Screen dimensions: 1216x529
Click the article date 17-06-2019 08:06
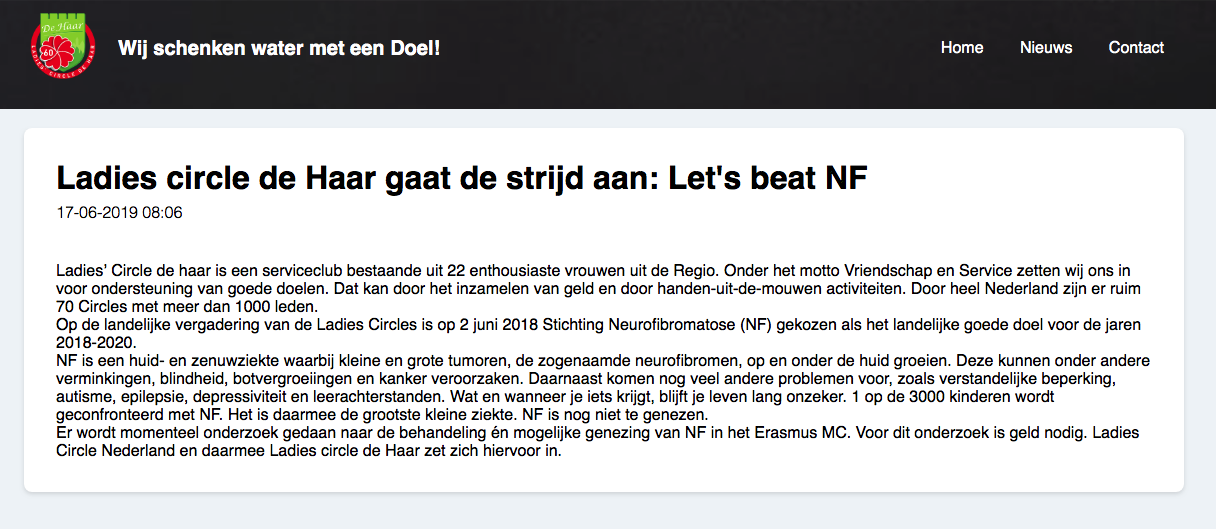tap(119, 213)
